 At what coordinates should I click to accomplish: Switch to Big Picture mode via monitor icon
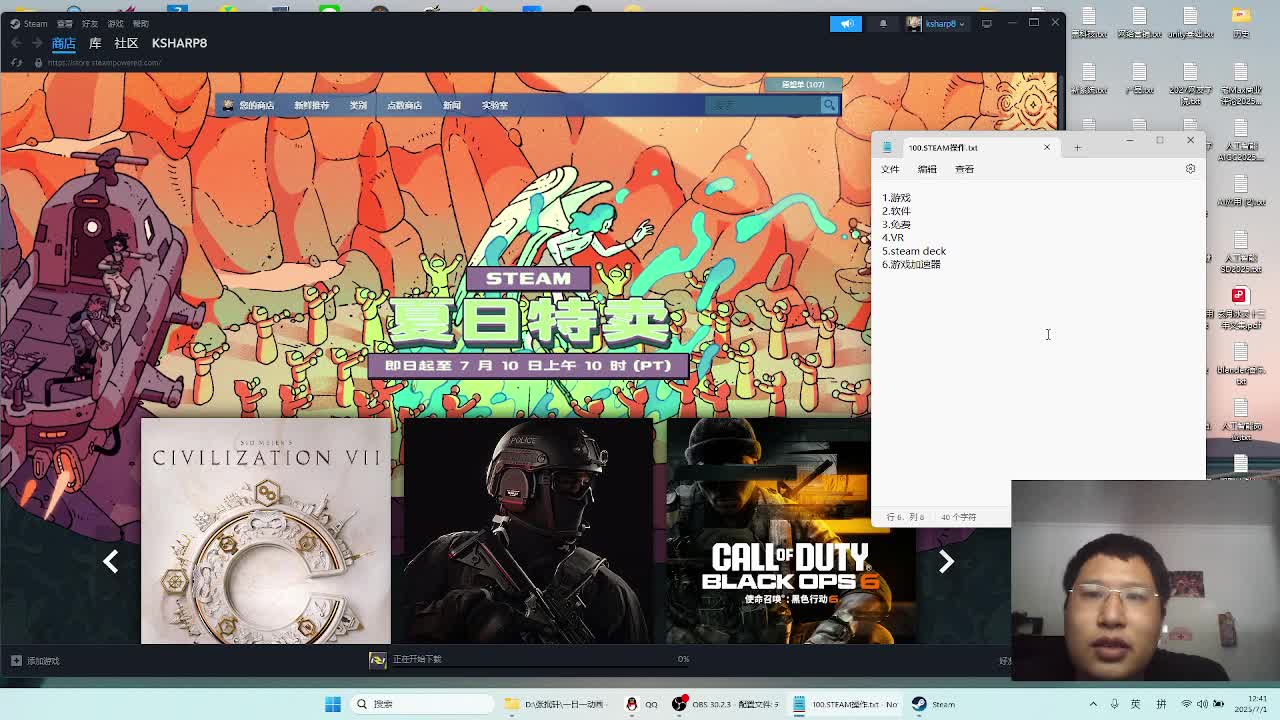click(987, 23)
